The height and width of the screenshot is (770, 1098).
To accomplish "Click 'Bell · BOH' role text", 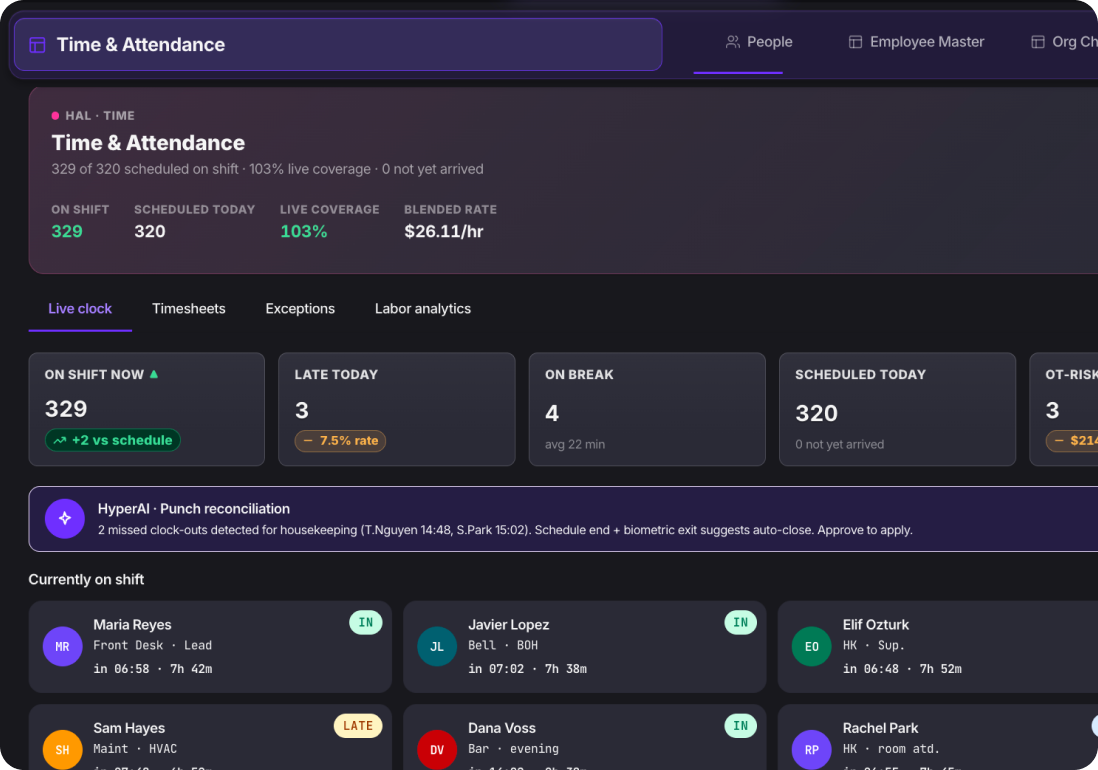I will pos(503,645).
